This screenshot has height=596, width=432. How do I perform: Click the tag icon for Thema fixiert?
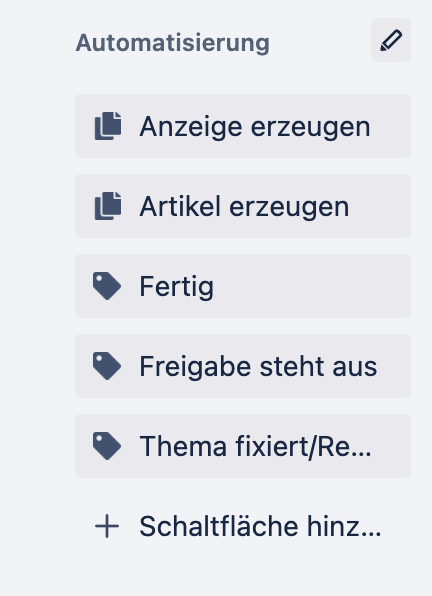(x=107, y=446)
